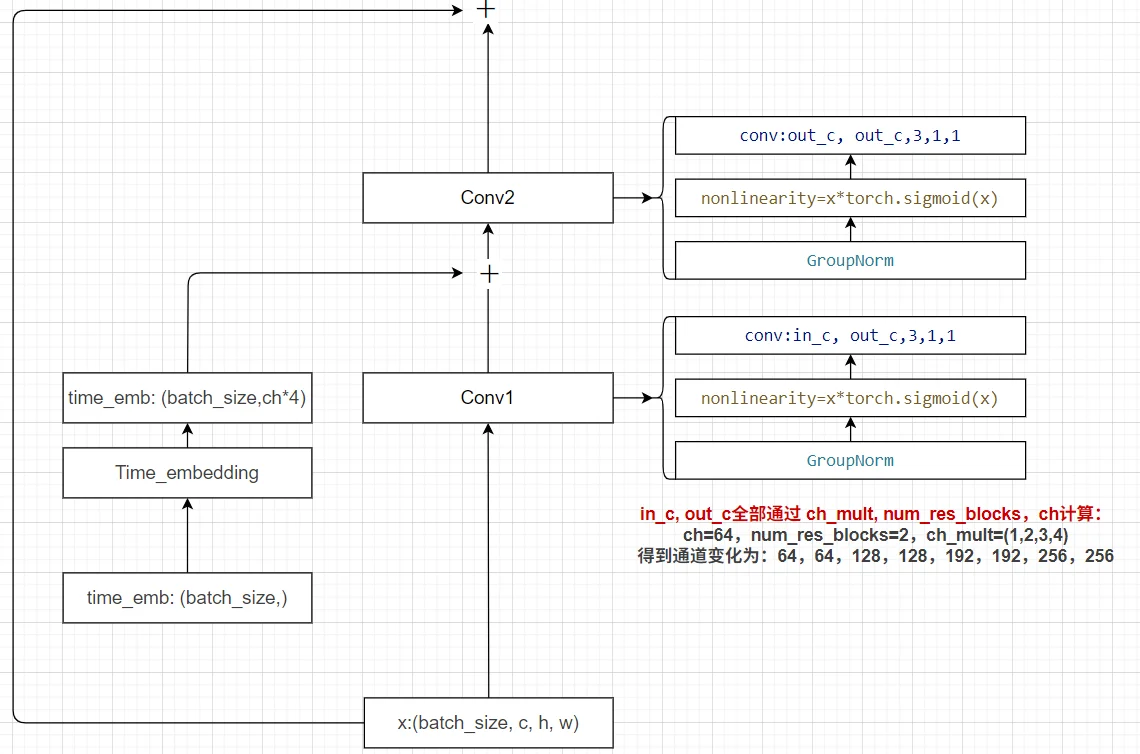Select the bottom nonlinearity sigmoid box

coord(849,397)
